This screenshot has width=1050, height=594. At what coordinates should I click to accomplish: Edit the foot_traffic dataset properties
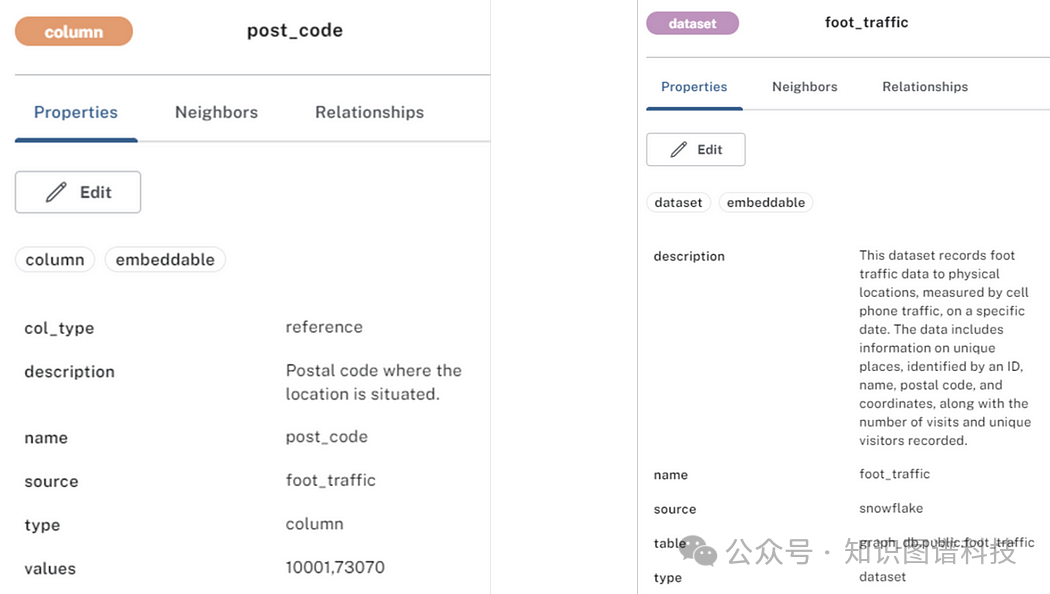pyautogui.click(x=696, y=149)
